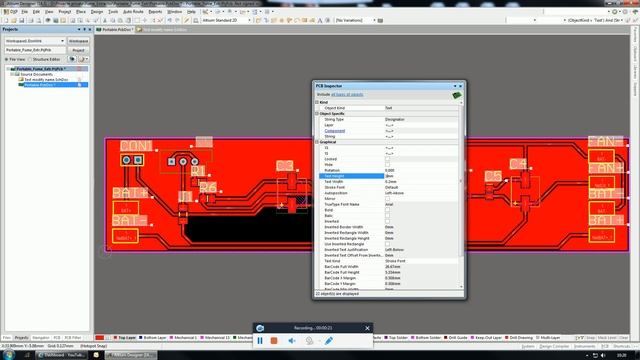The width and height of the screenshot is (640, 360).
Task: Pause the screen recording
Action: tap(260, 340)
